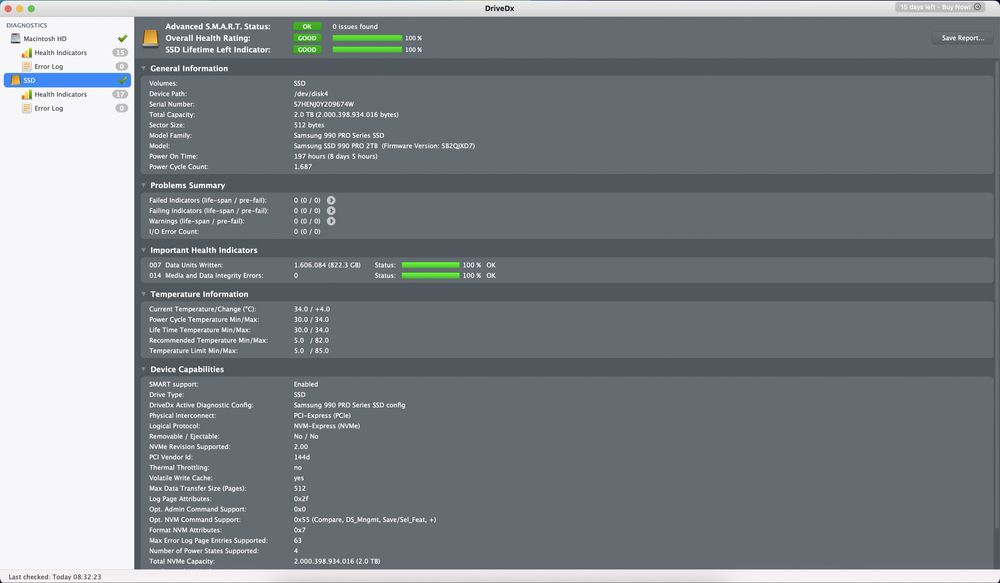This screenshot has width=1000, height=583.
Task: Click 1.606.084 (822.3 GB) data written value
Action: click(x=327, y=265)
